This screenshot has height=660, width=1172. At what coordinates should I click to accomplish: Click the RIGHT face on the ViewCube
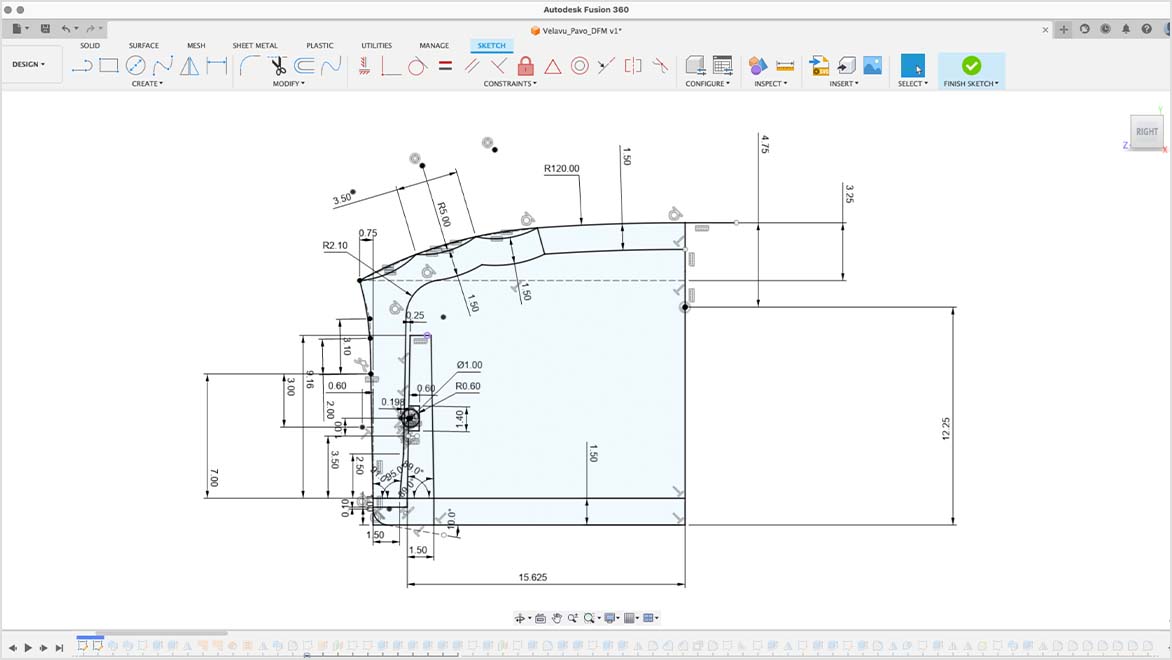[x=1146, y=131]
